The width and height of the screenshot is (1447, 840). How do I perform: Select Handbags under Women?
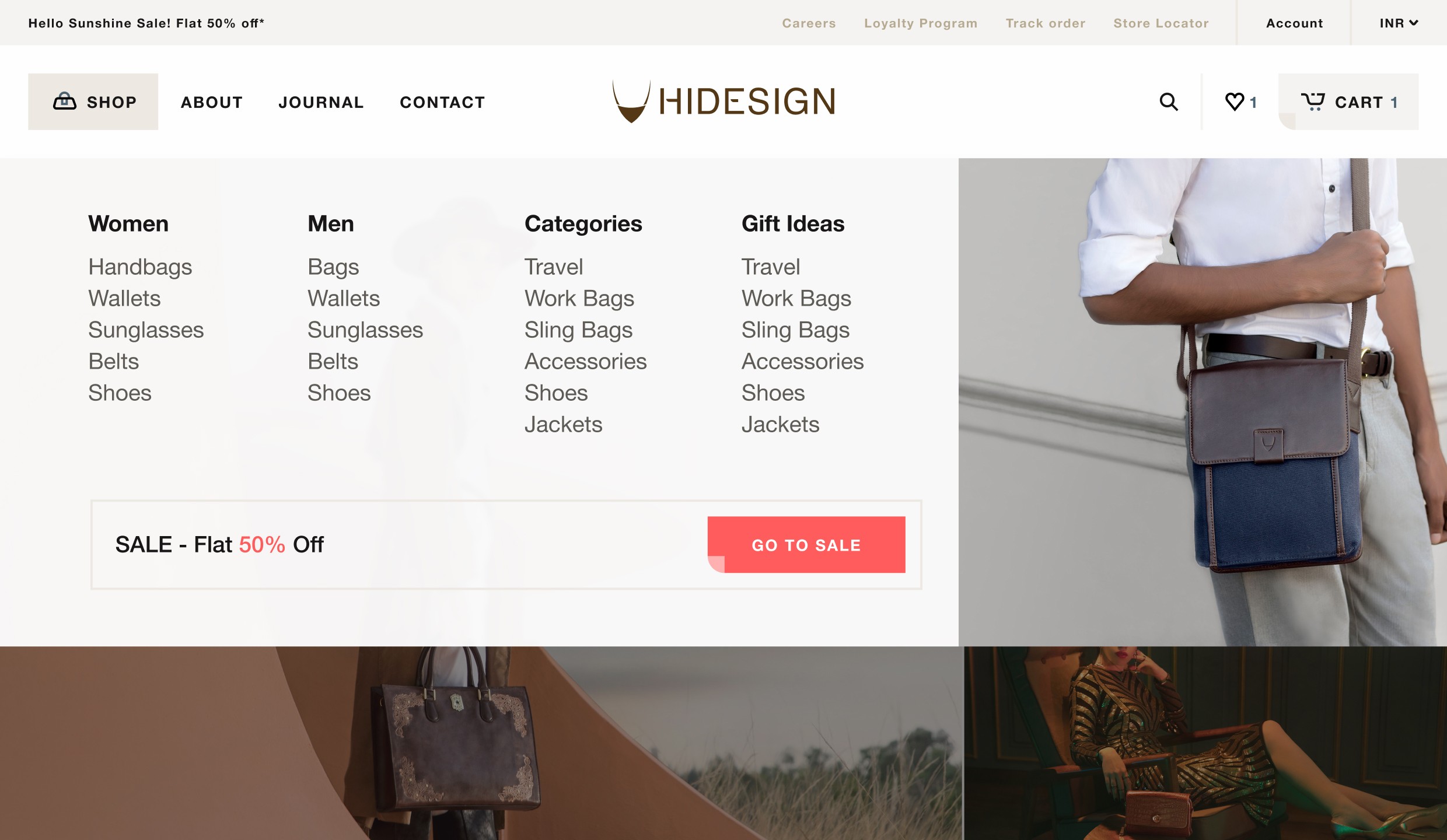(140, 267)
